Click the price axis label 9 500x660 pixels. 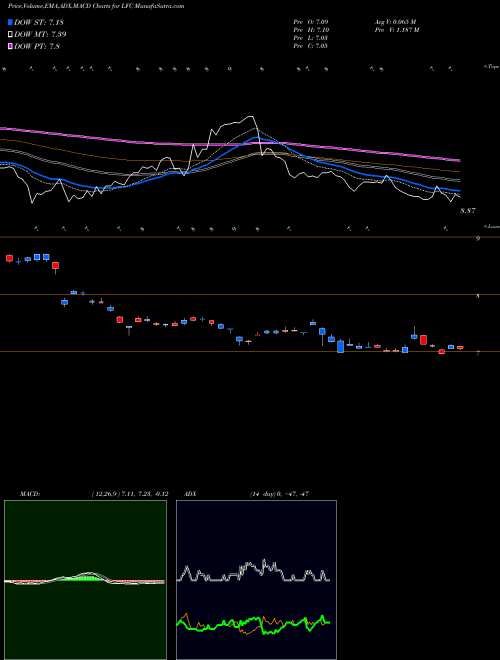pyautogui.click(x=478, y=239)
